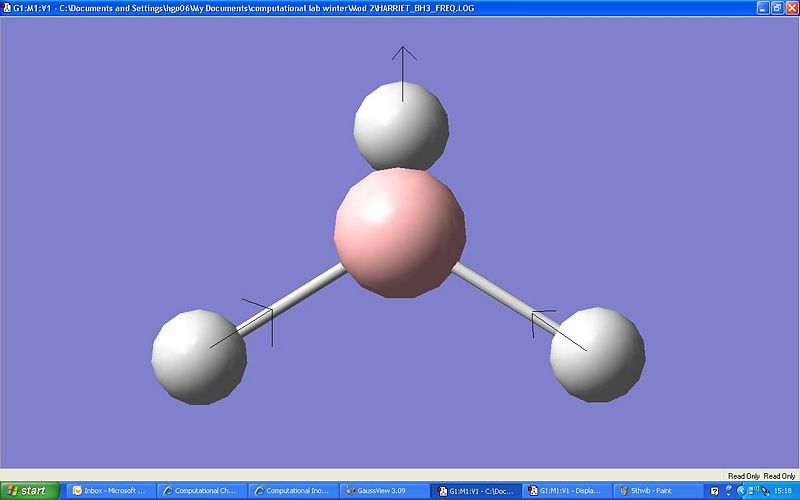Switch to GaussView 3.09 main window

pyautogui.click(x=385, y=491)
